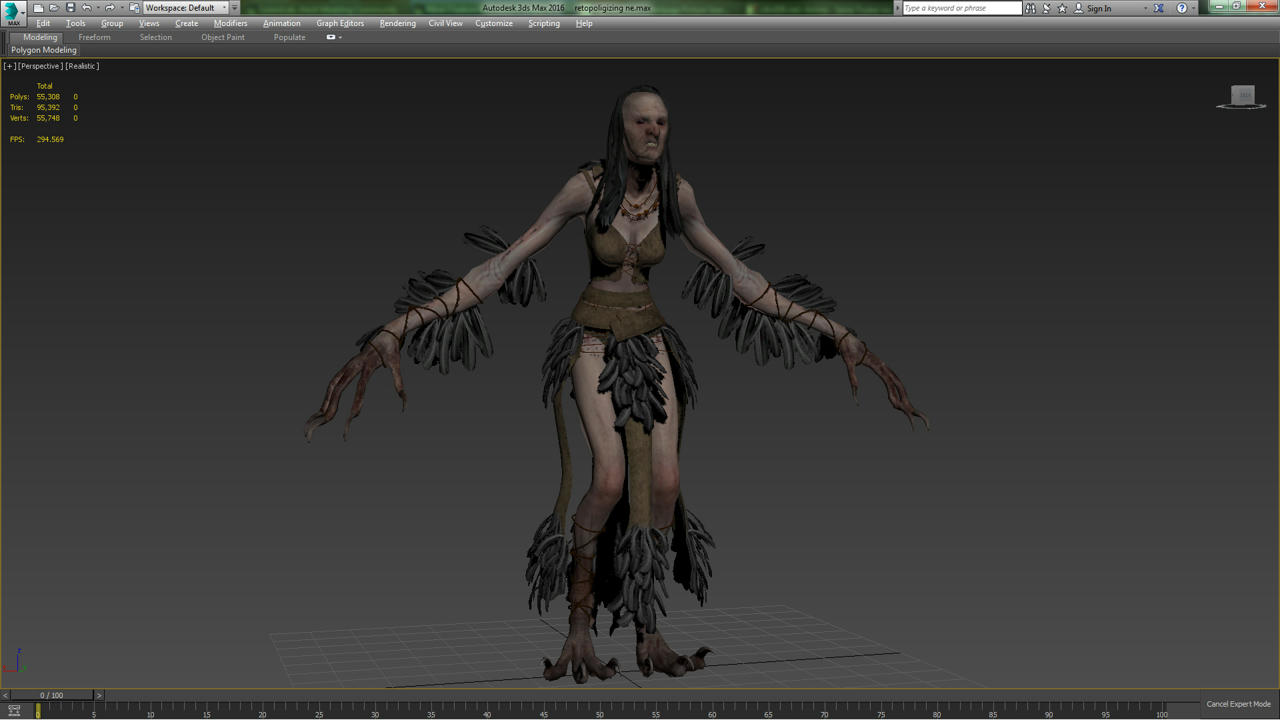Step the time slider back one frame
This screenshot has width=1280, height=720.
(5, 695)
